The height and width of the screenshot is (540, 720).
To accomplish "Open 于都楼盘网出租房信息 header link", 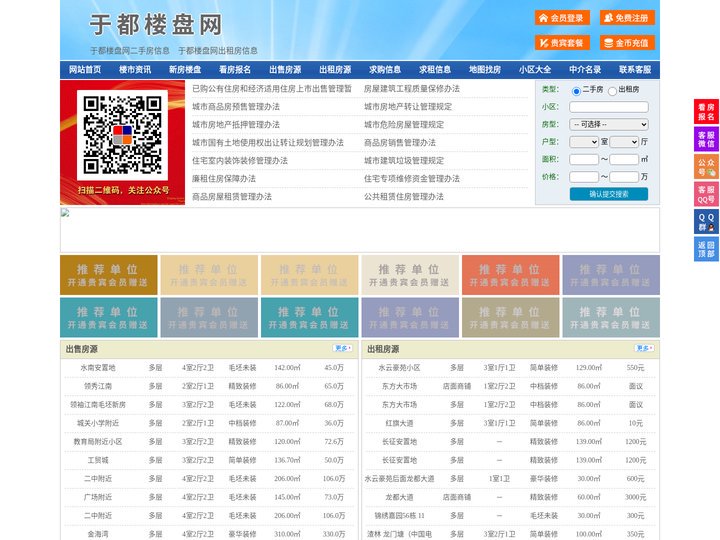I will point(218,51).
